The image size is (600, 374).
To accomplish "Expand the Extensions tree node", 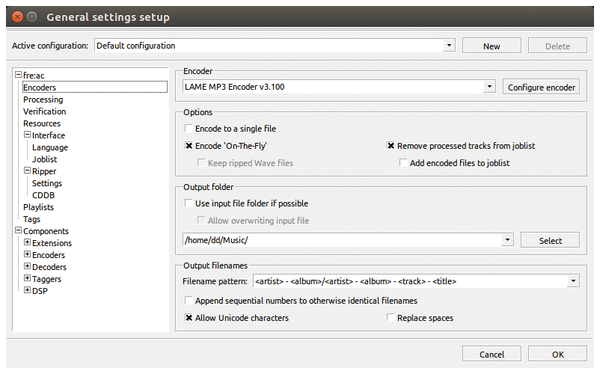I will click(27, 242).
